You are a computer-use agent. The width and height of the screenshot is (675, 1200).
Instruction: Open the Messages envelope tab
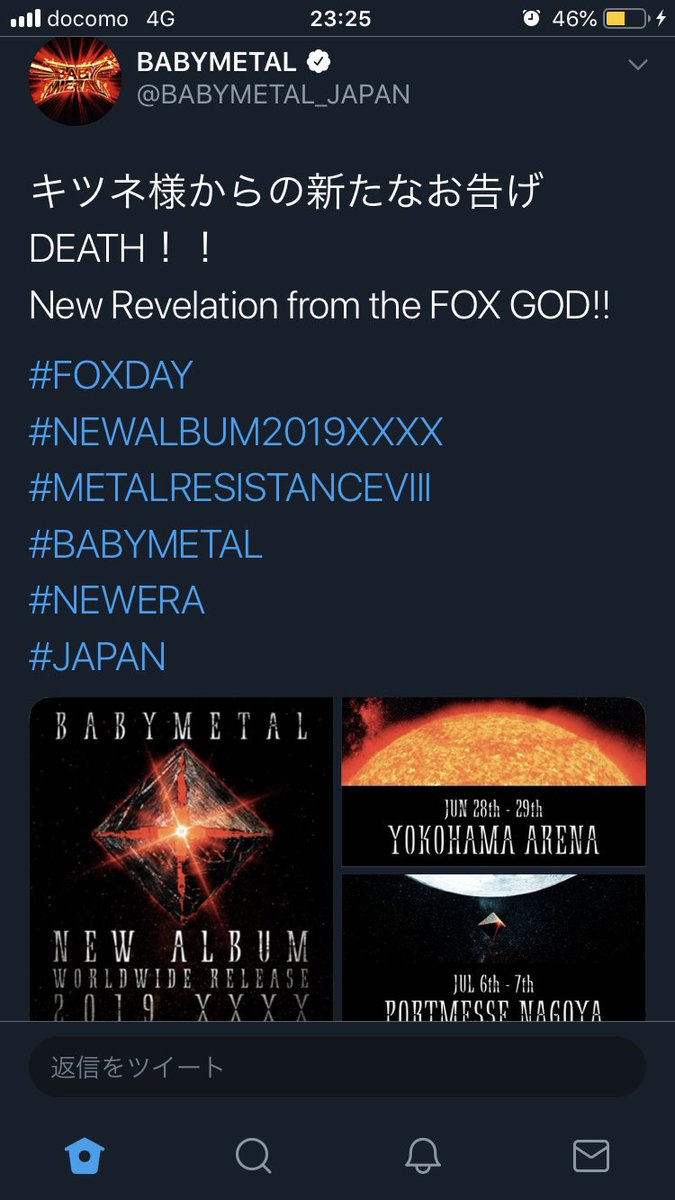click(x=591, y=1155)
